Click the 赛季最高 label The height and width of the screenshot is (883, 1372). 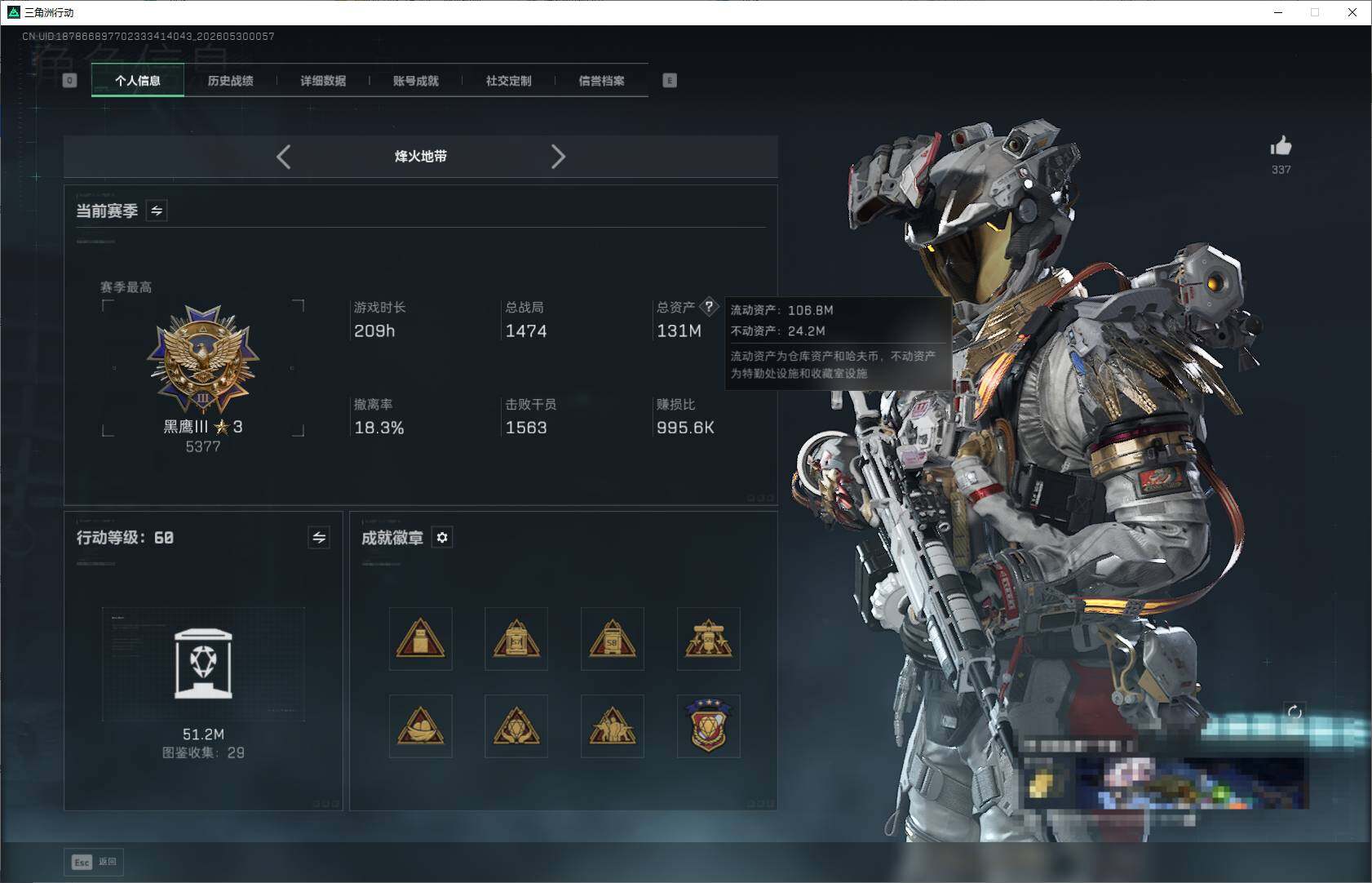click(x=126, y=287)
